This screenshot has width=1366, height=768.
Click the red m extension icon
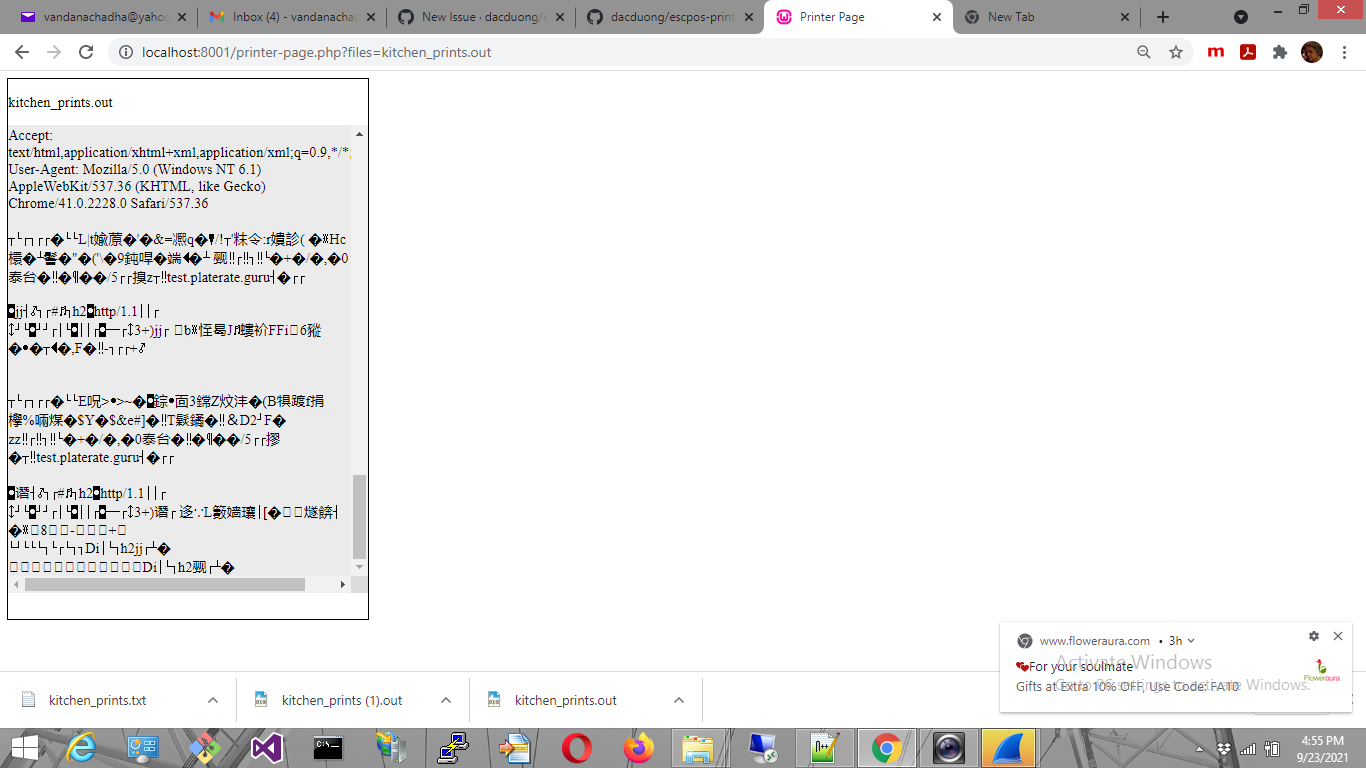tap(1215, 52)
